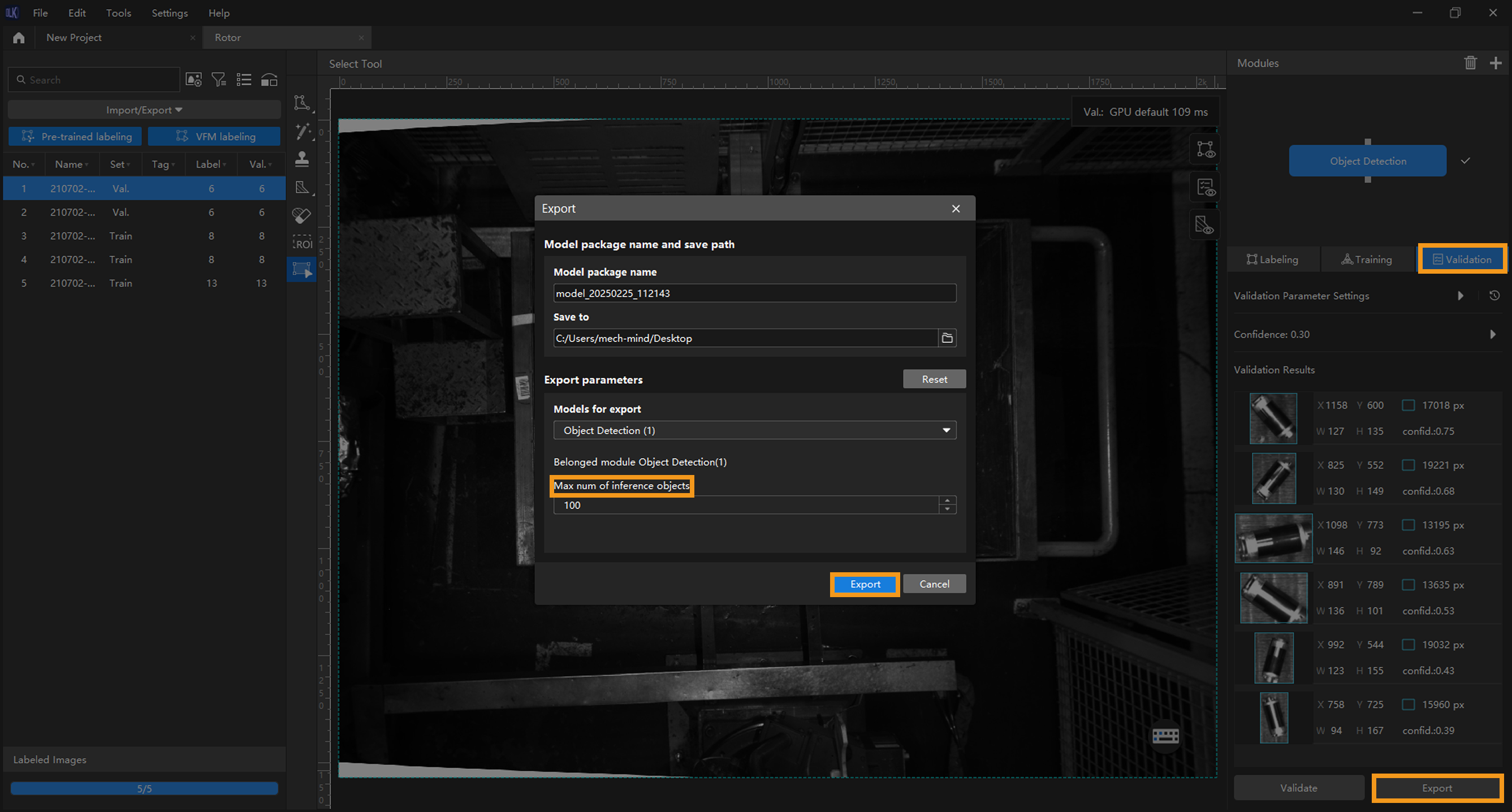Click Reset for export parameters
This screenshot has height=812, width=1512.
click(x=934, y=379)
